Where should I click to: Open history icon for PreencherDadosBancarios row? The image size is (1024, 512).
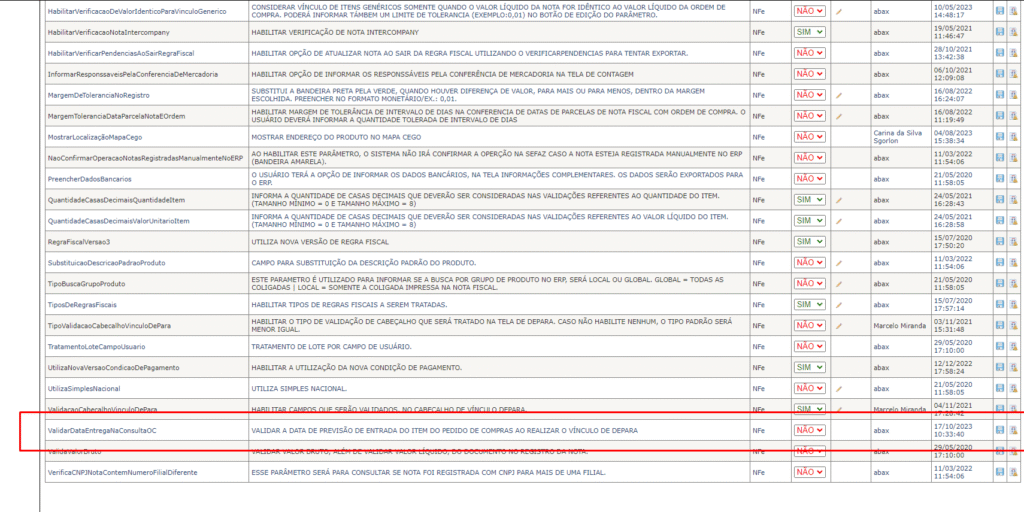point(1013,179)
